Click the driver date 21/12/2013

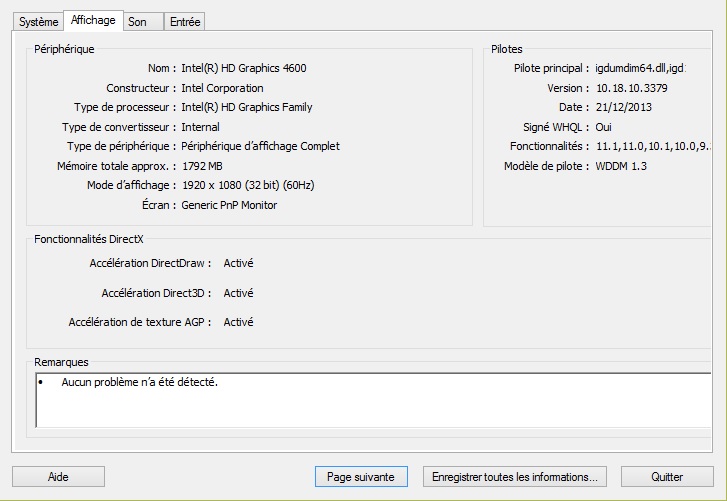[x=624, y=107]
